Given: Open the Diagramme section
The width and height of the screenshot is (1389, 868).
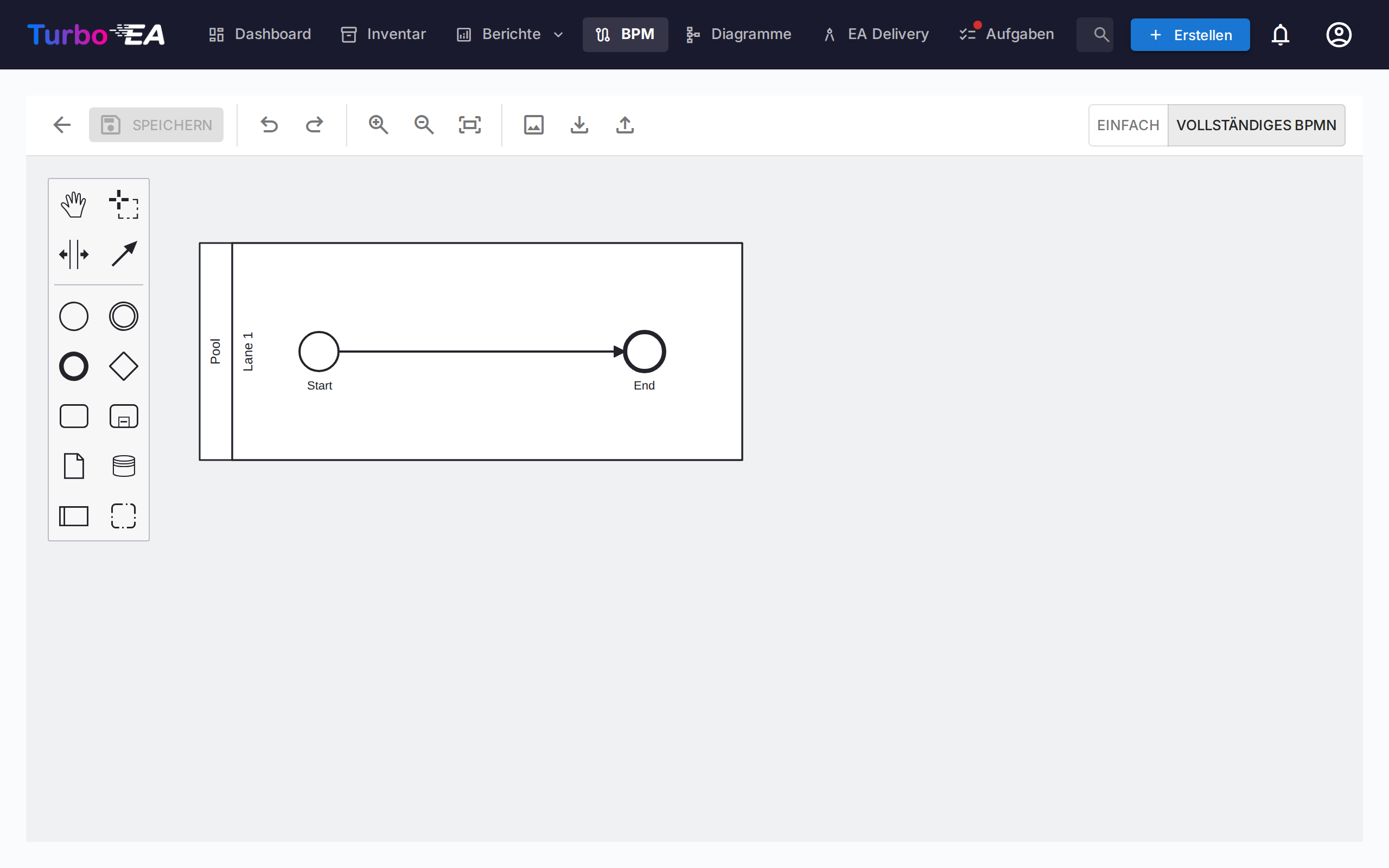Looking at the screenshot, I should click(x=738, y=34).
